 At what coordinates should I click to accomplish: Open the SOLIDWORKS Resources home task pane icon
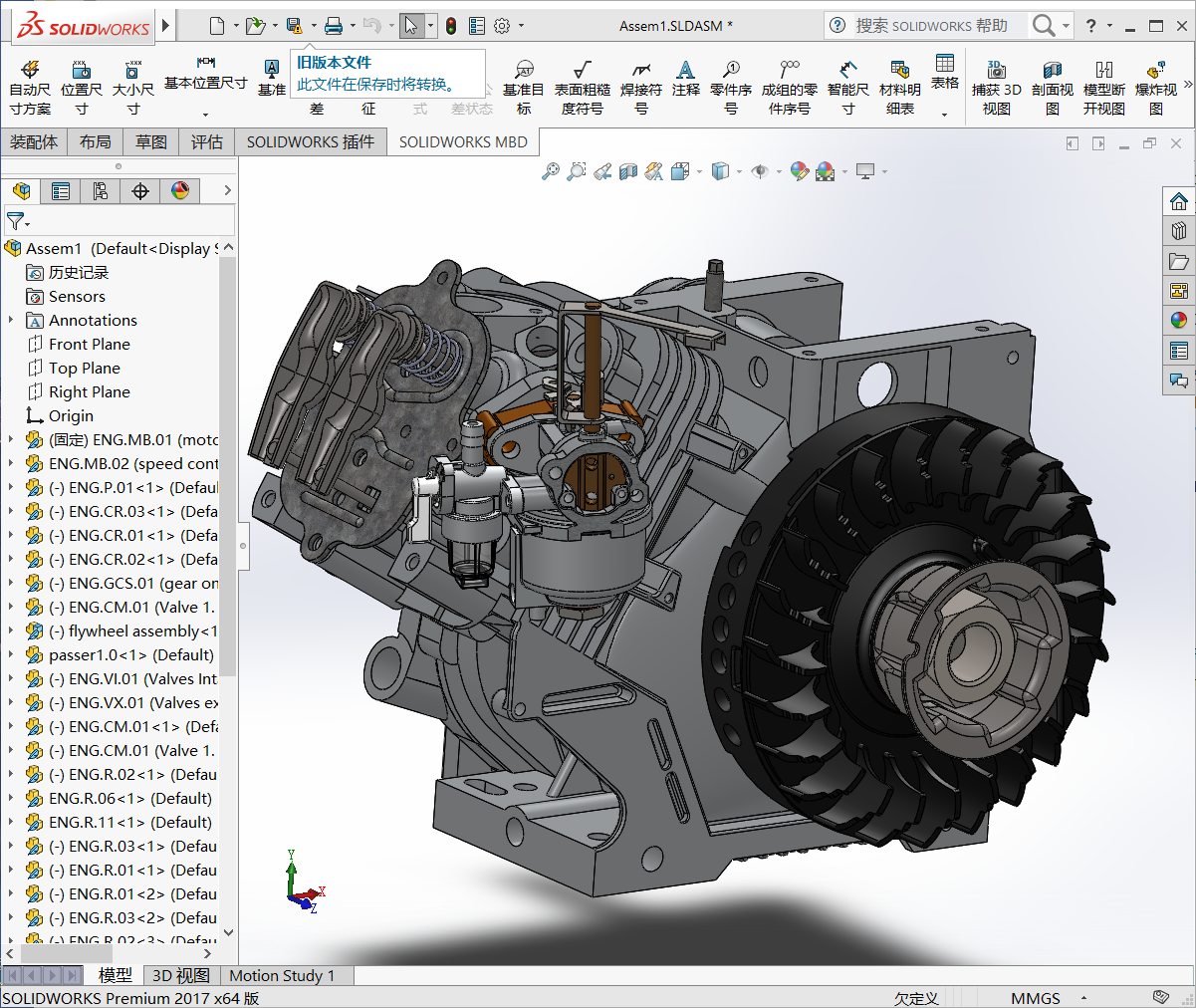[1179, 201]
